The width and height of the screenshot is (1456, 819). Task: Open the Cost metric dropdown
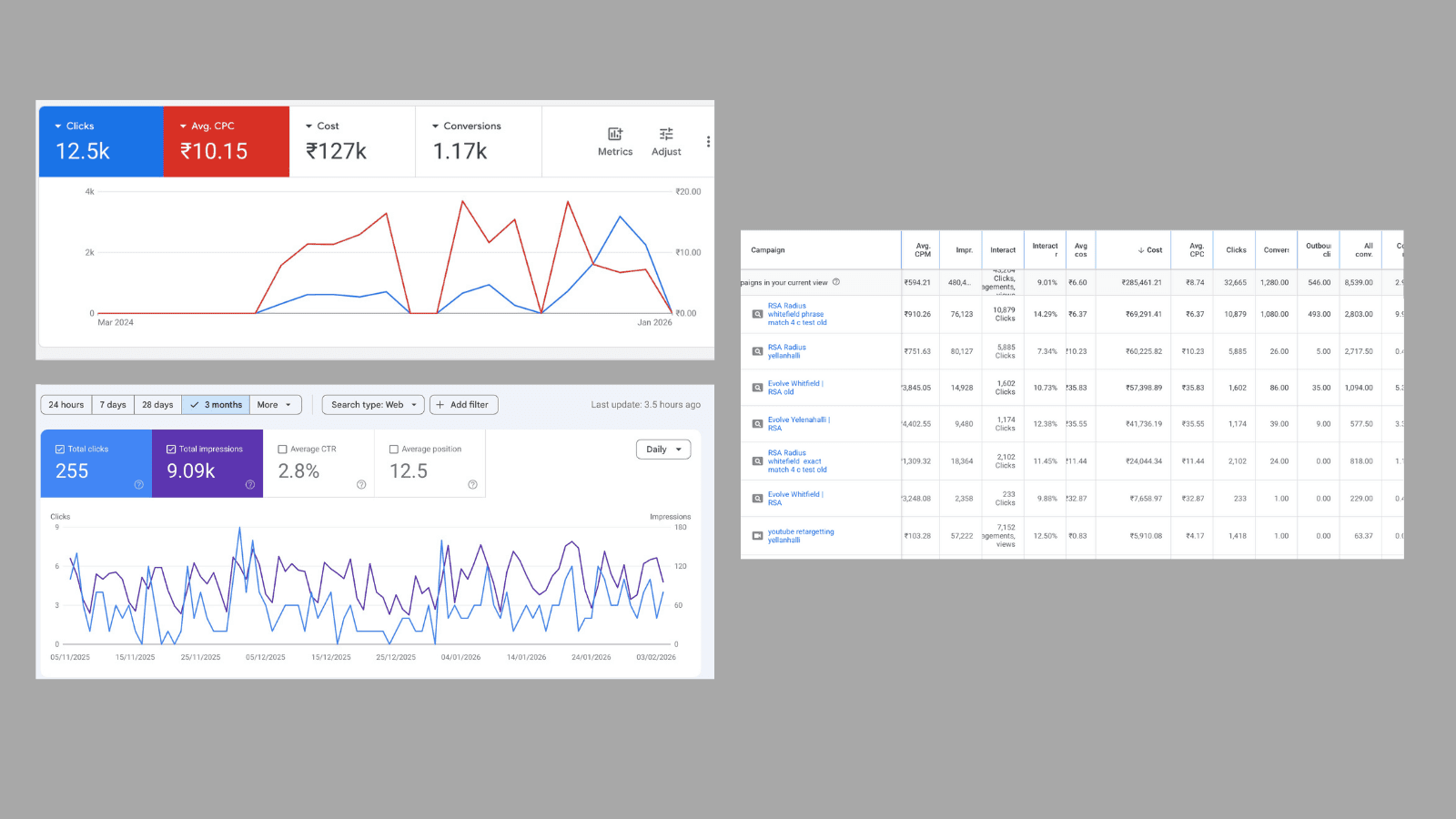coord(309,126)
